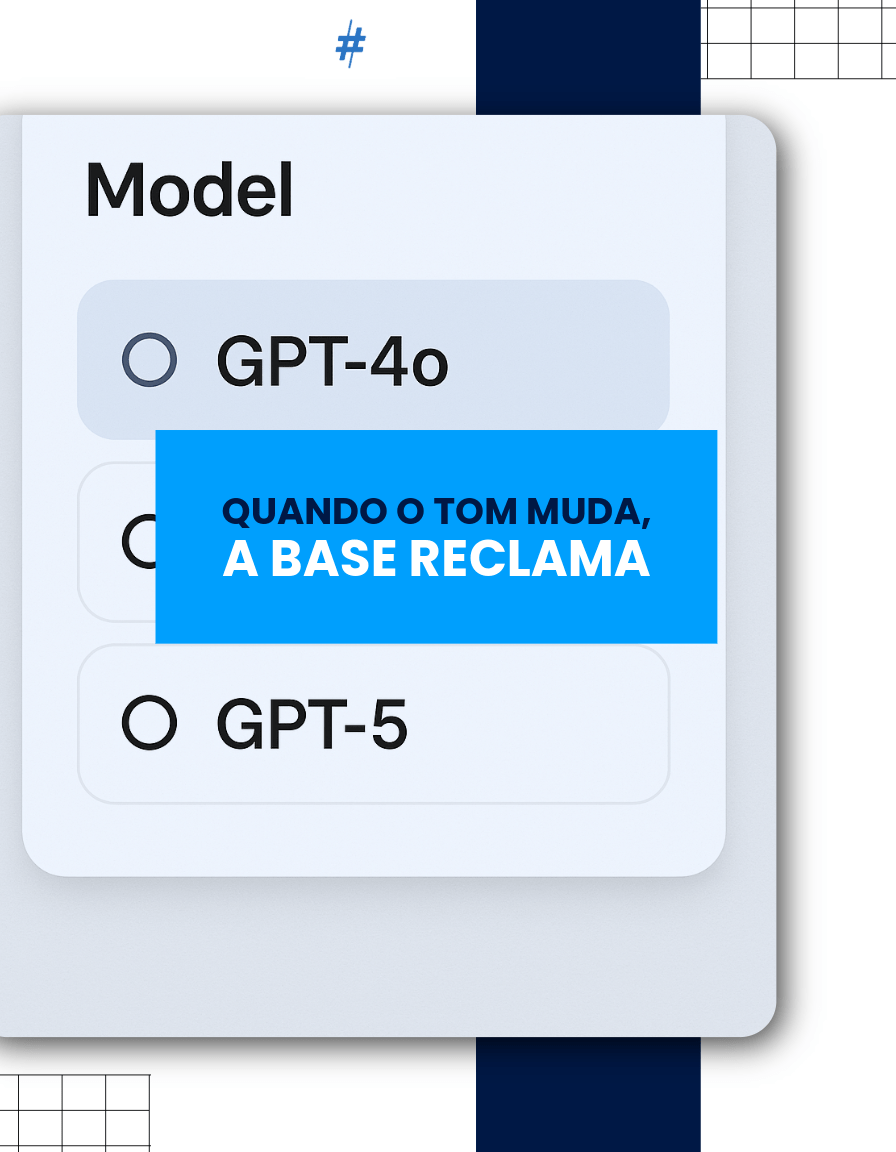Image resolution: width=896 pixels, height=1152 pixels.
Task: Click the blank left edge of the blue banner
Action: tap(185, 600)
